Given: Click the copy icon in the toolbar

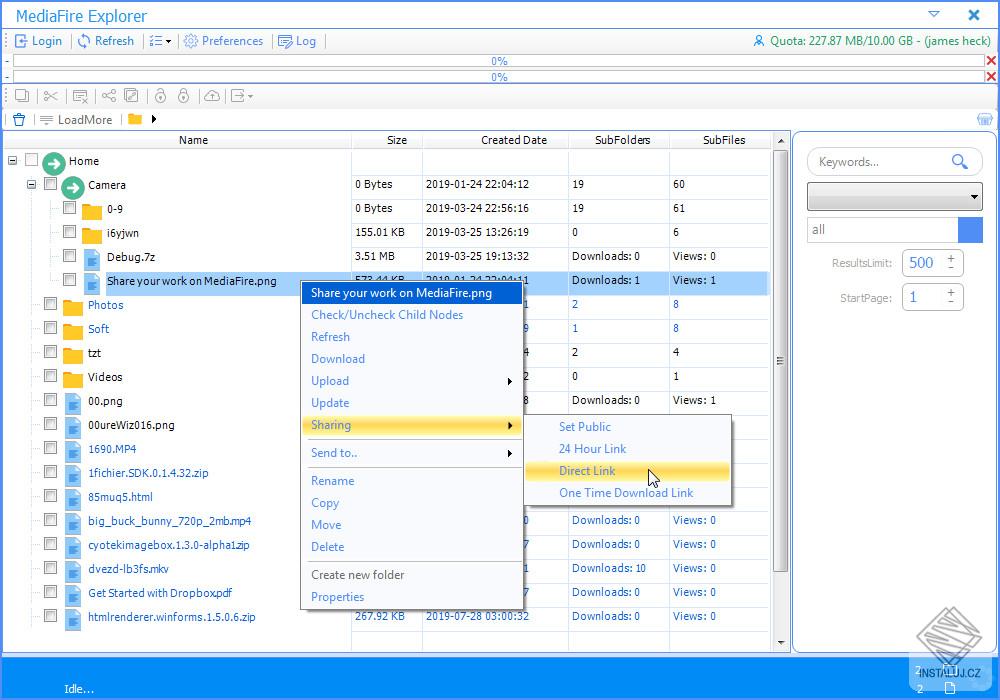Looking at the screenshot, I should [22, 96].
